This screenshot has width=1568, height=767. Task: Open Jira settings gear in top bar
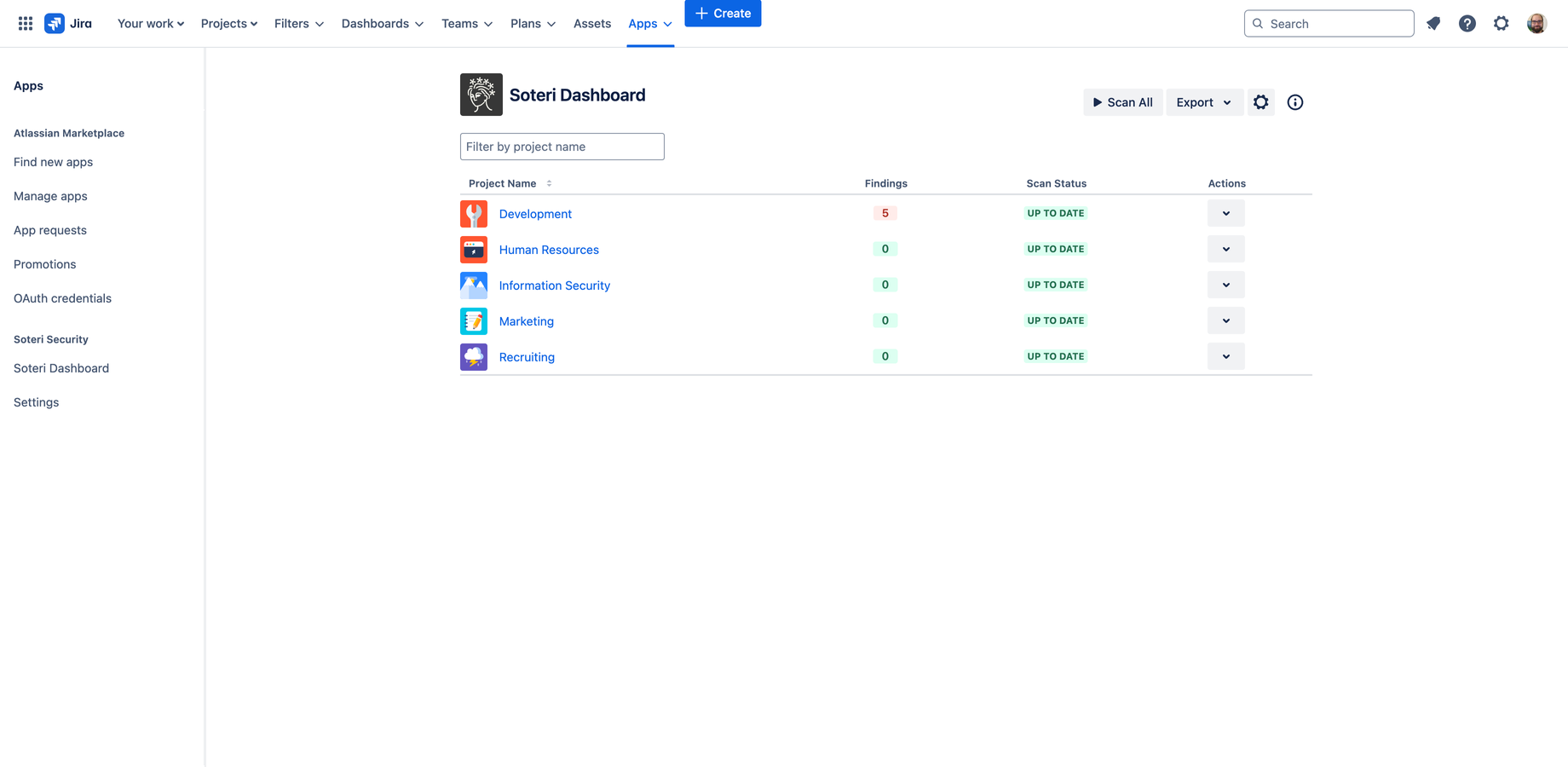(x=1502, y=24)
